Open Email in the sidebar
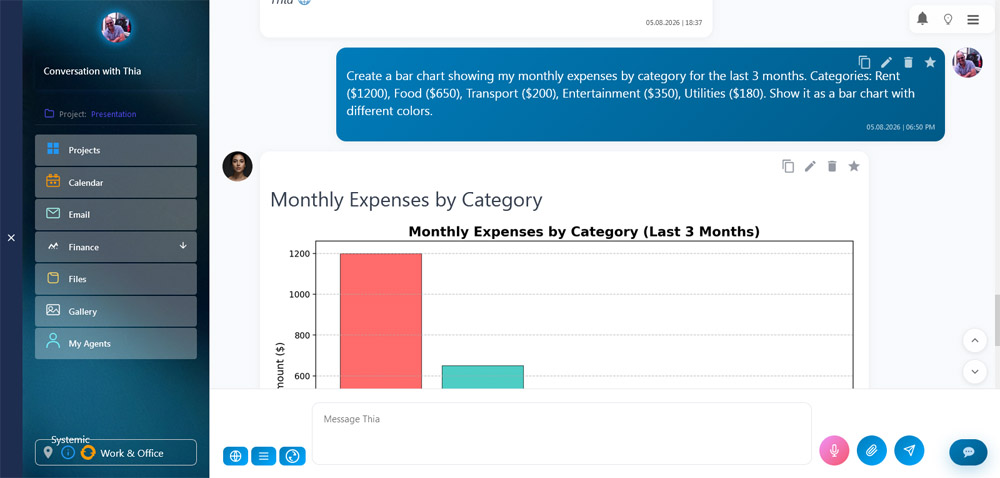The height and width of the screenshot is (478, 1000). click(115, 215)
